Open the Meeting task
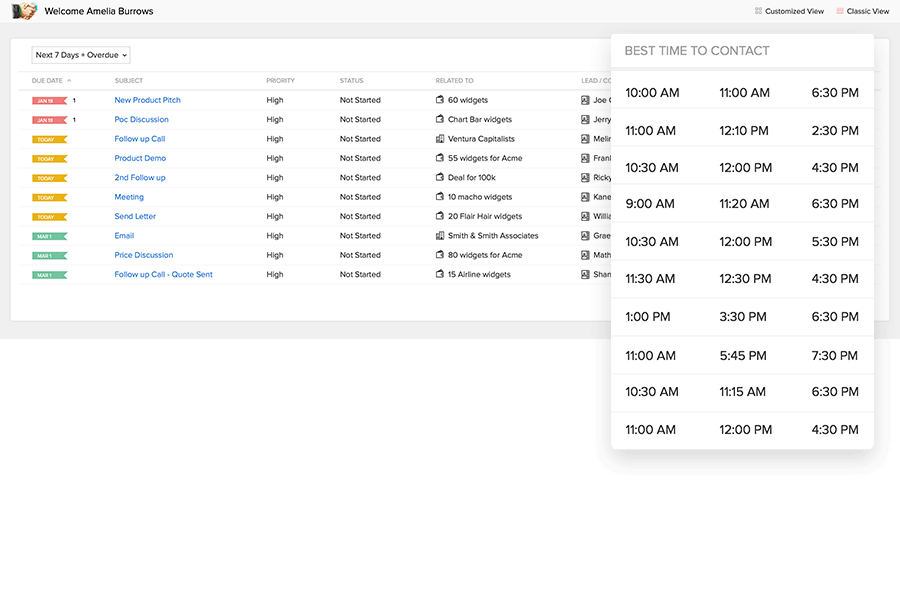Viewport: 900px width, 600px height. (x=129, y=197)
